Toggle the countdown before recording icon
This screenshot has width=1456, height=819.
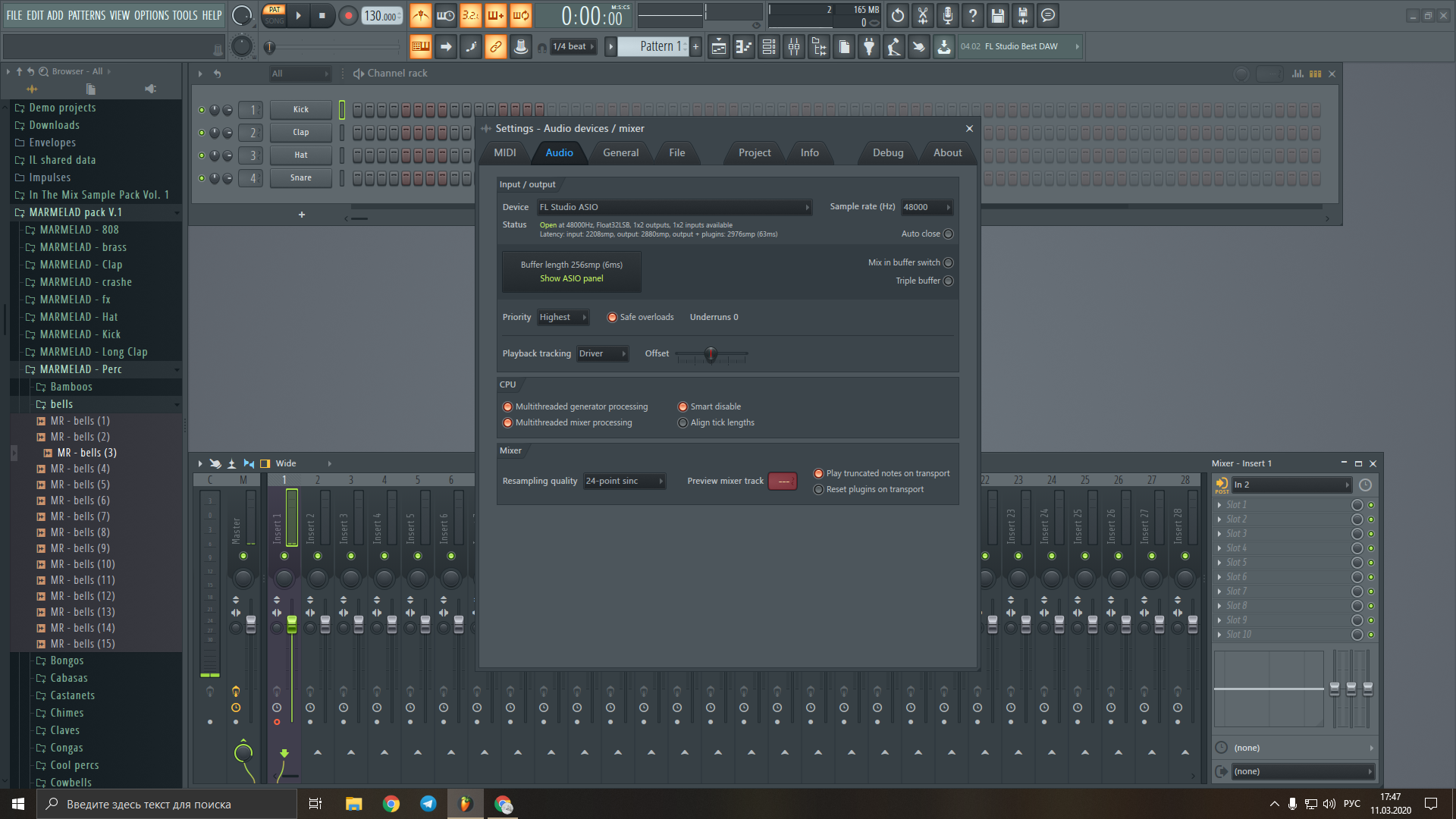click(x=470, y=15)
